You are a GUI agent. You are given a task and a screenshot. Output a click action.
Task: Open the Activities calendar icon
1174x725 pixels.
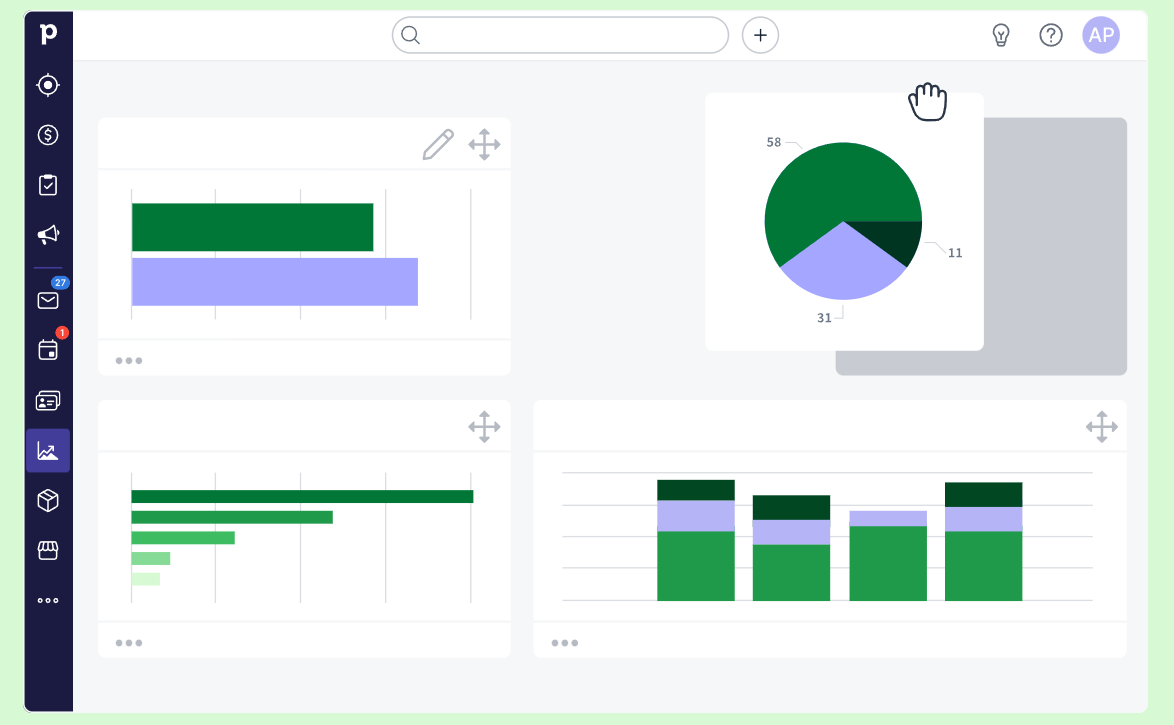click(48, 350)
